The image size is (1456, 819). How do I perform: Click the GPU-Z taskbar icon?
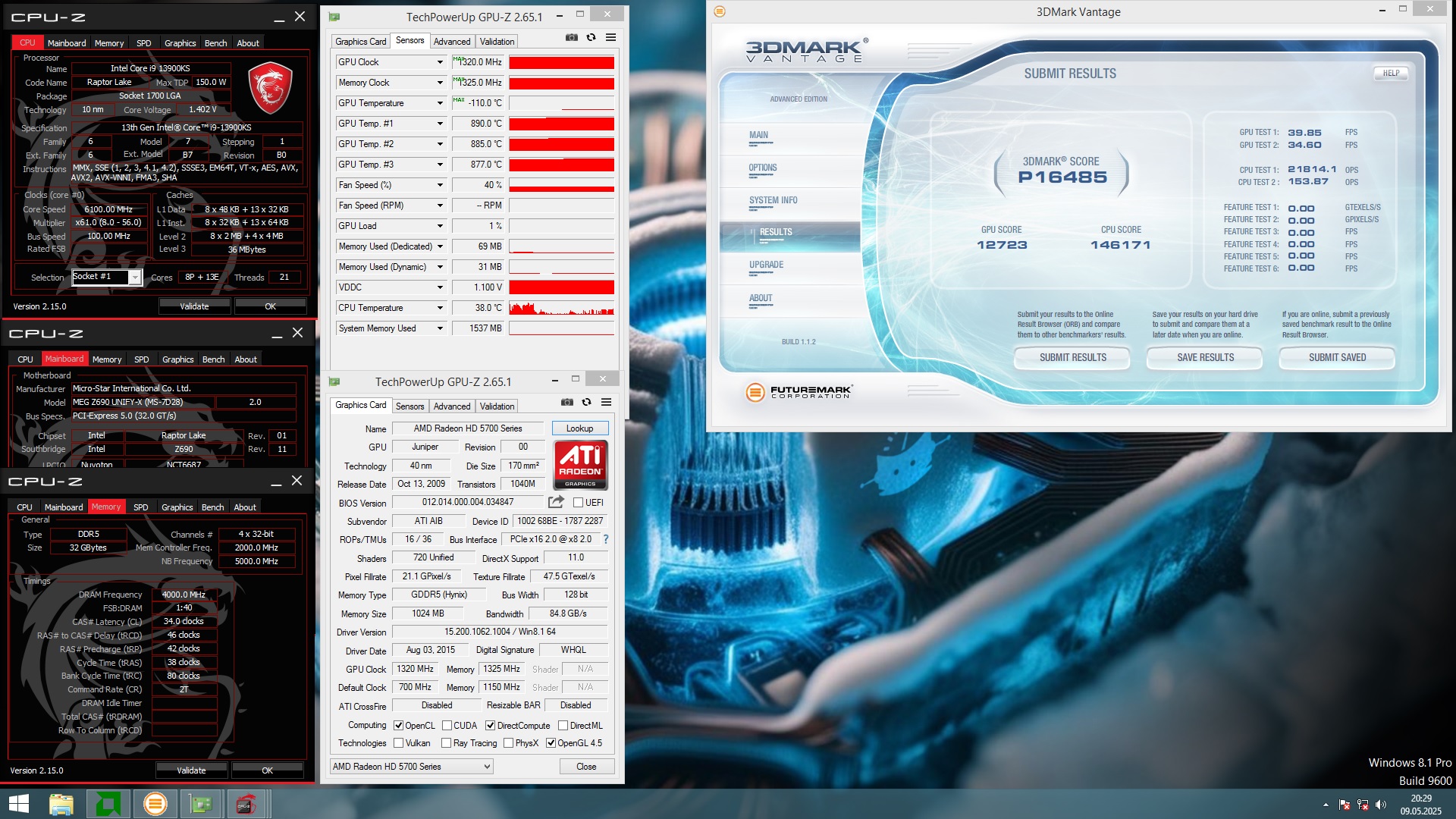point(201,804)
